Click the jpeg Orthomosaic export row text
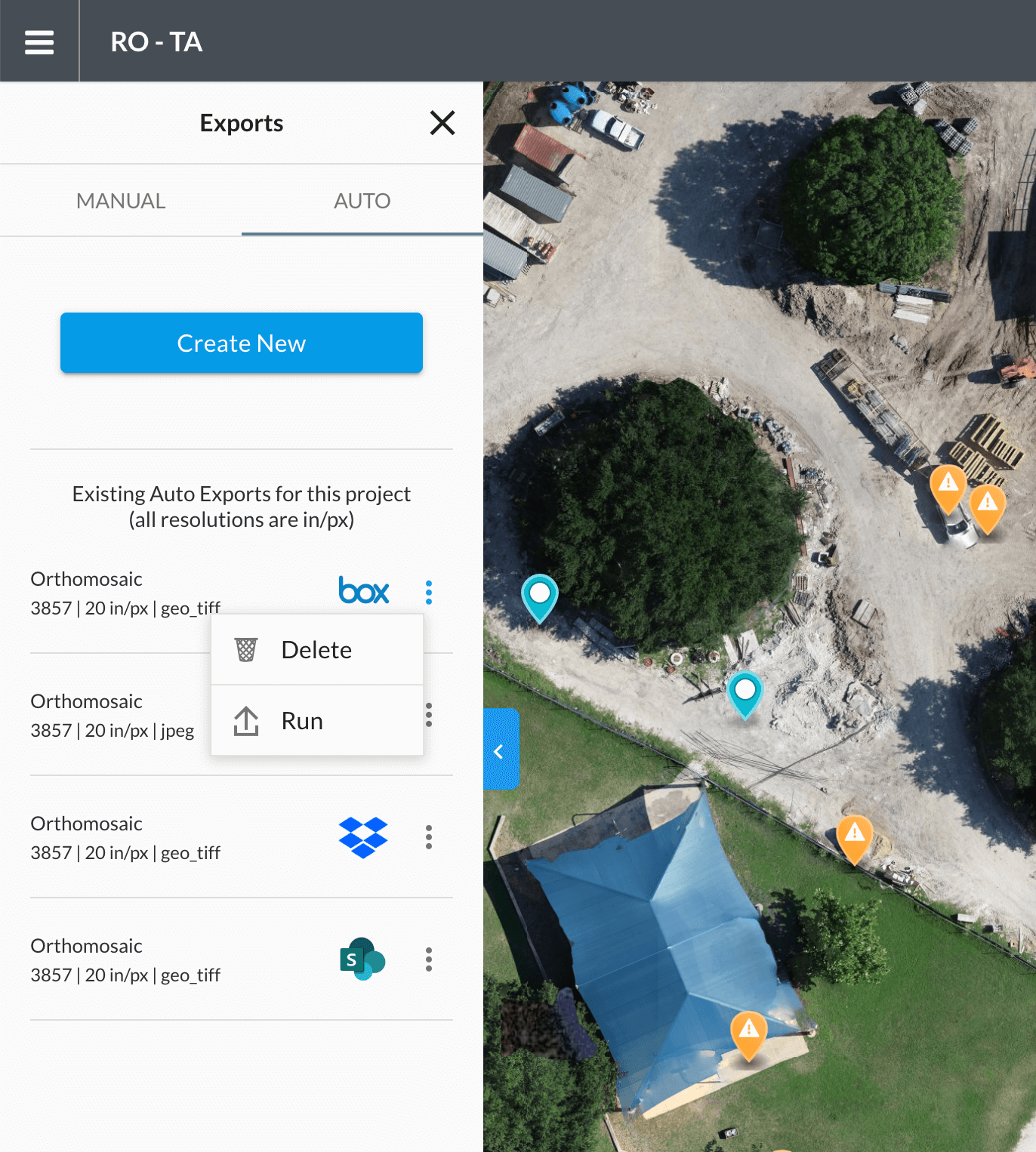This screenshot has width=1036, height=1152. [113, 716]
